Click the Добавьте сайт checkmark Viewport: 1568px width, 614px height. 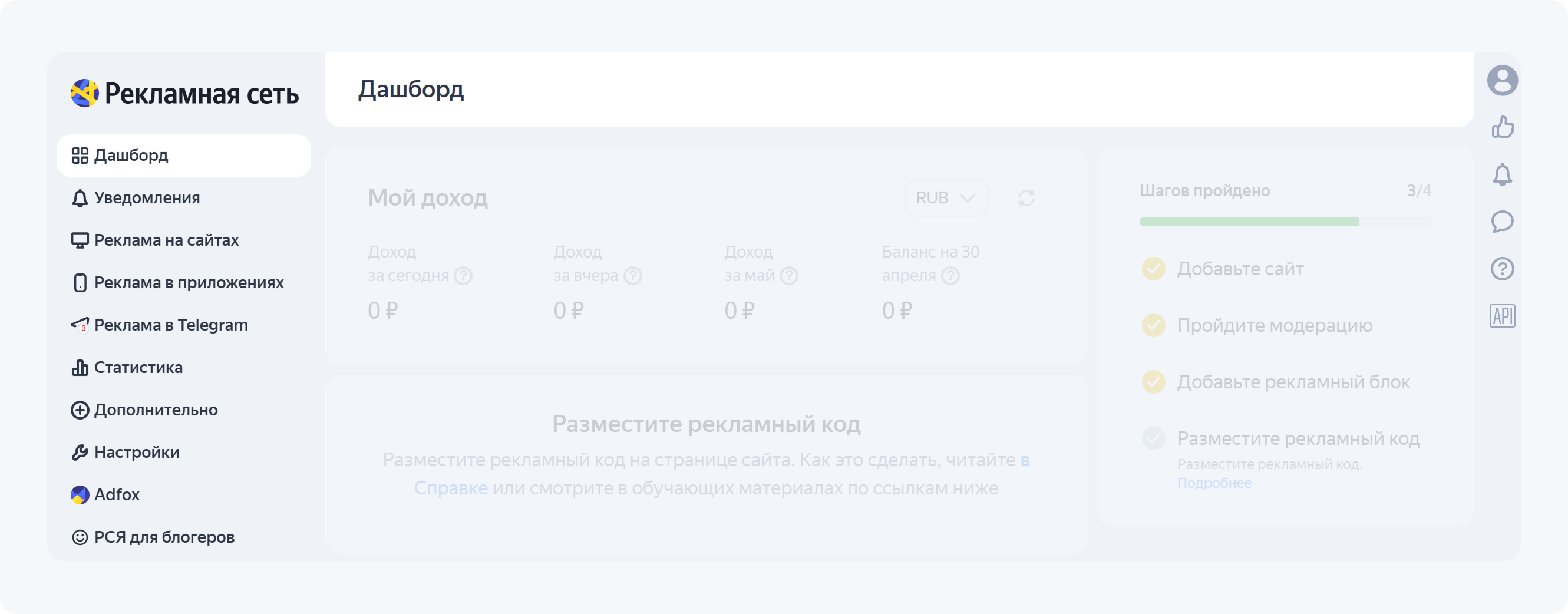click(x=1154, y=269)
